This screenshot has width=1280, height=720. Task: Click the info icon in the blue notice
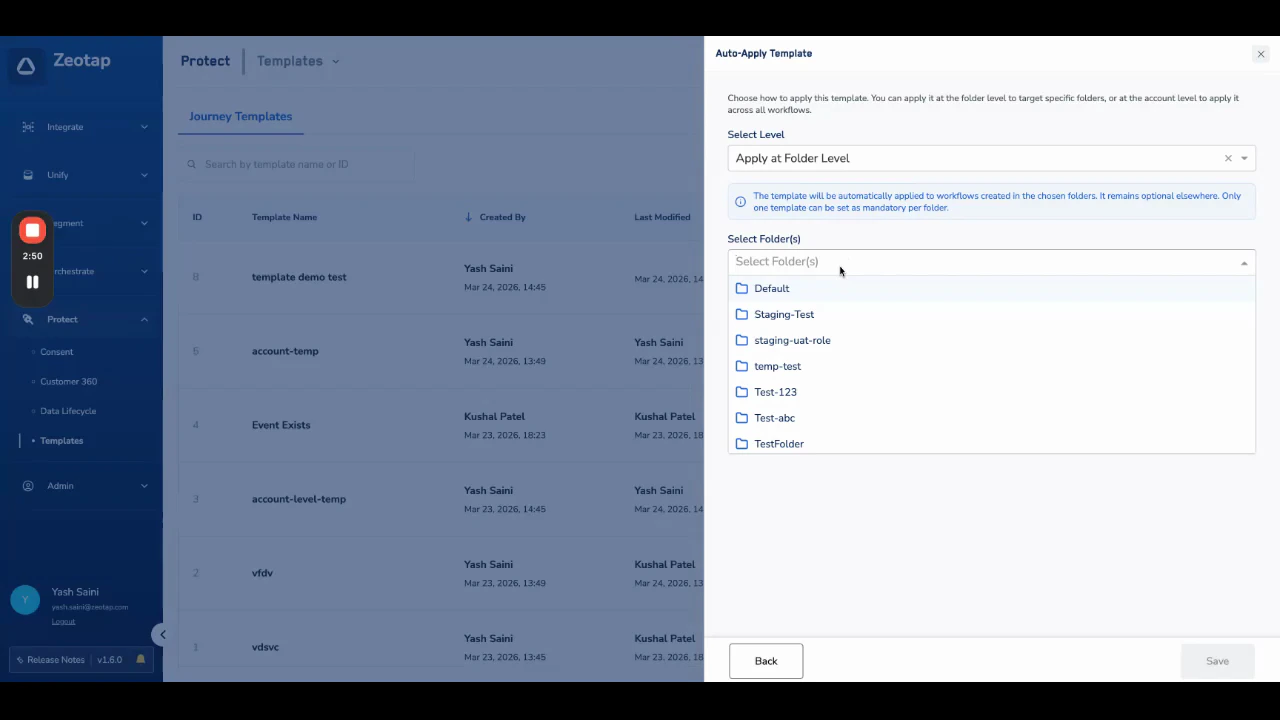740,201
